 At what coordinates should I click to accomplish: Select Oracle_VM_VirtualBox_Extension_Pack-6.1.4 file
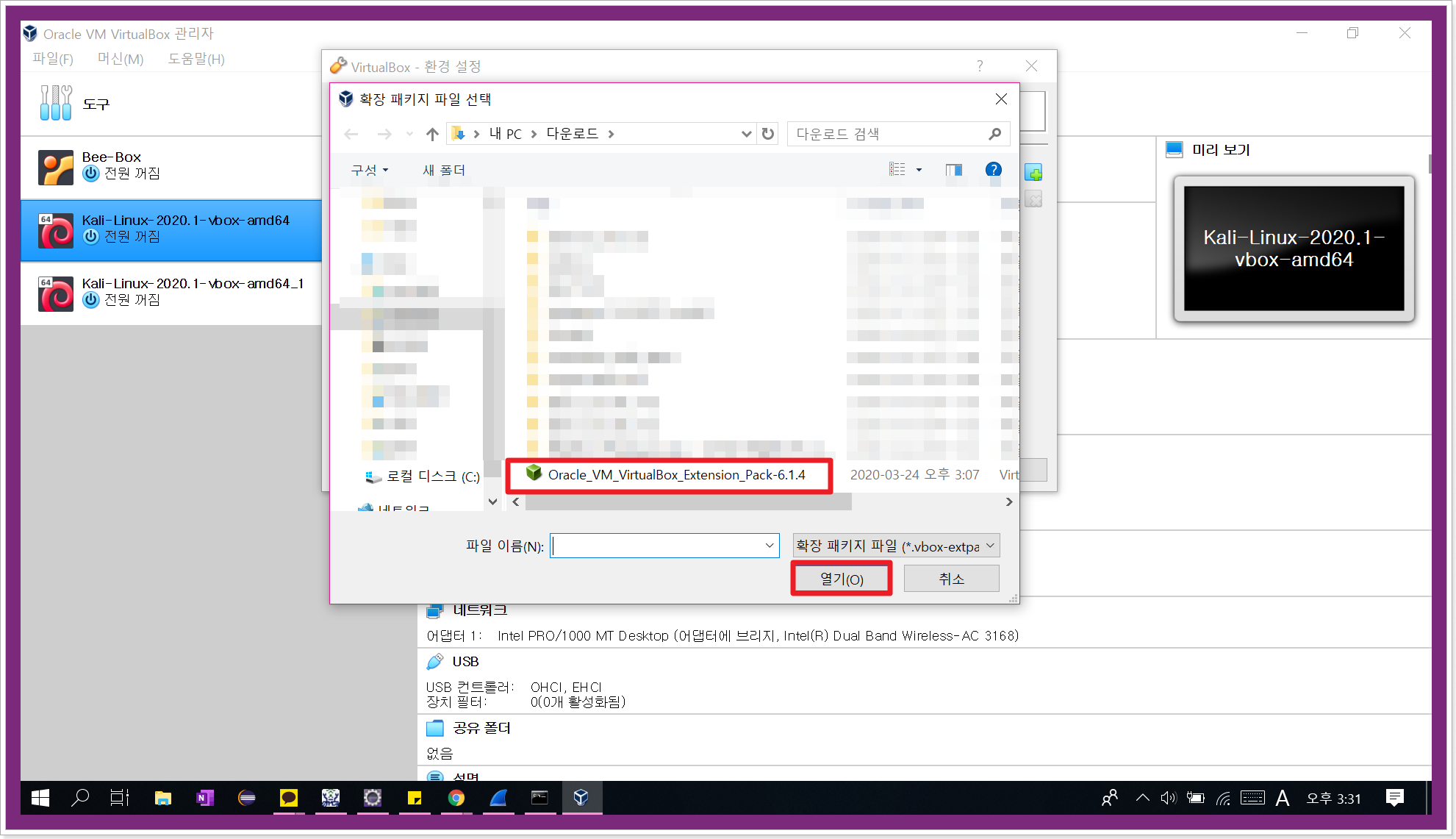(x=675, y=475)
